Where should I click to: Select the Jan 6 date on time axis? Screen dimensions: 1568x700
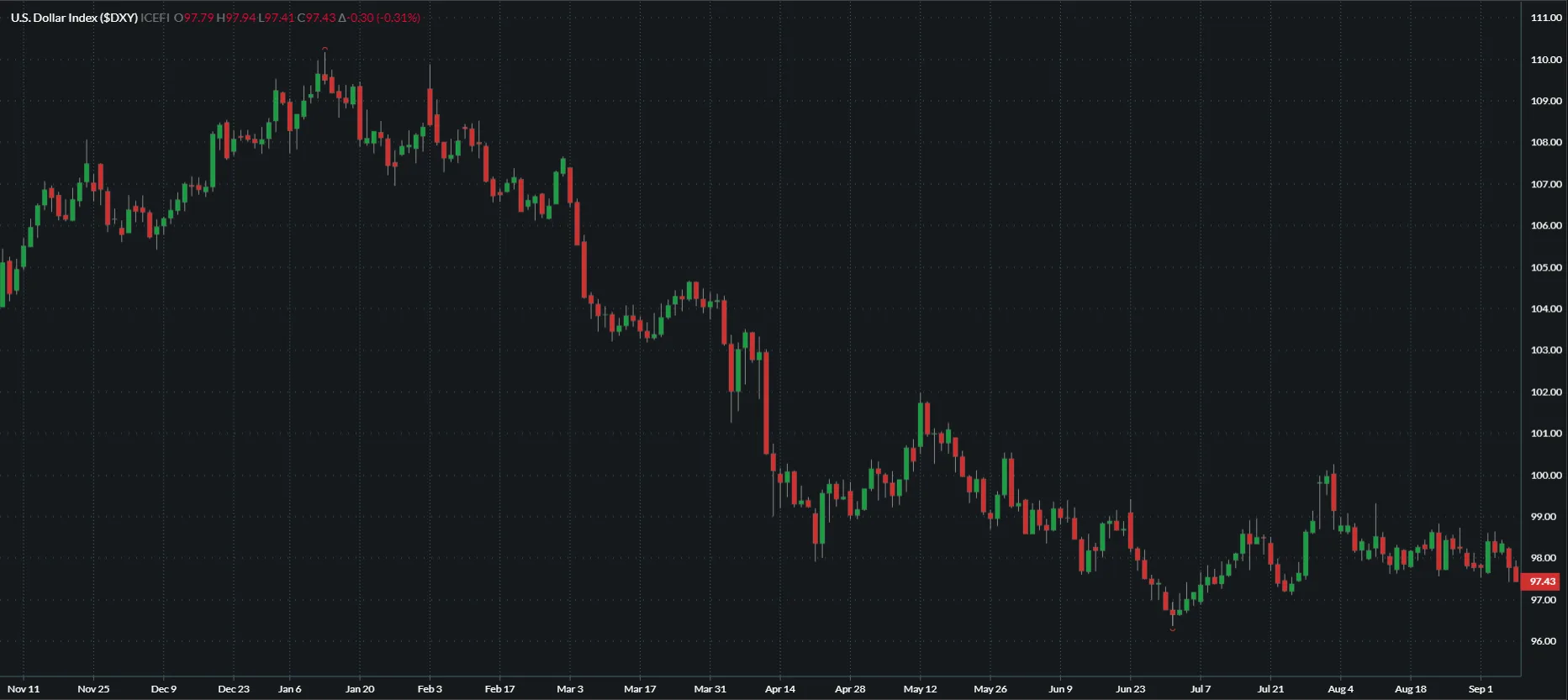(x=289, y=689)
